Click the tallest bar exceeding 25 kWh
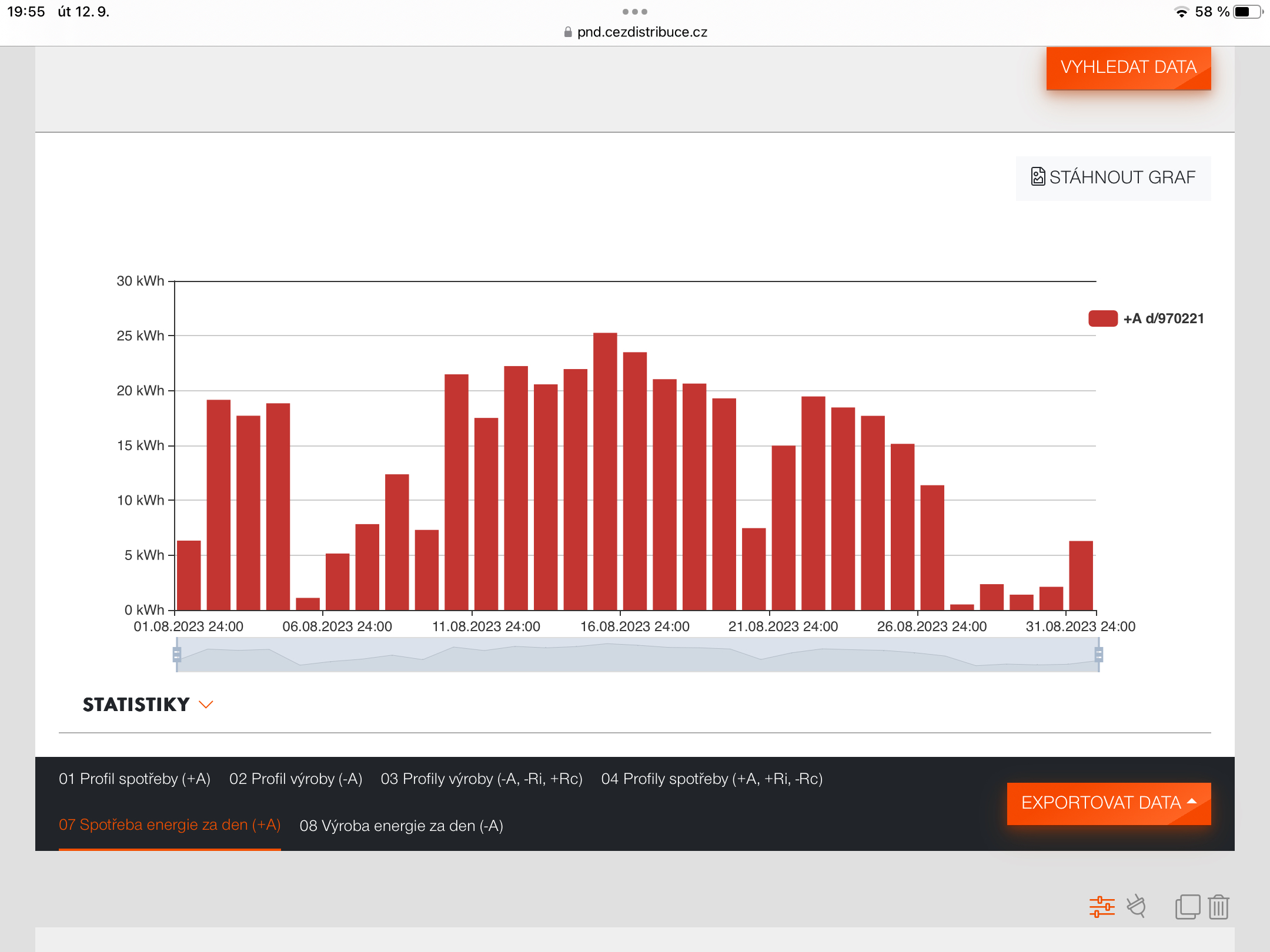 [605, 471]
